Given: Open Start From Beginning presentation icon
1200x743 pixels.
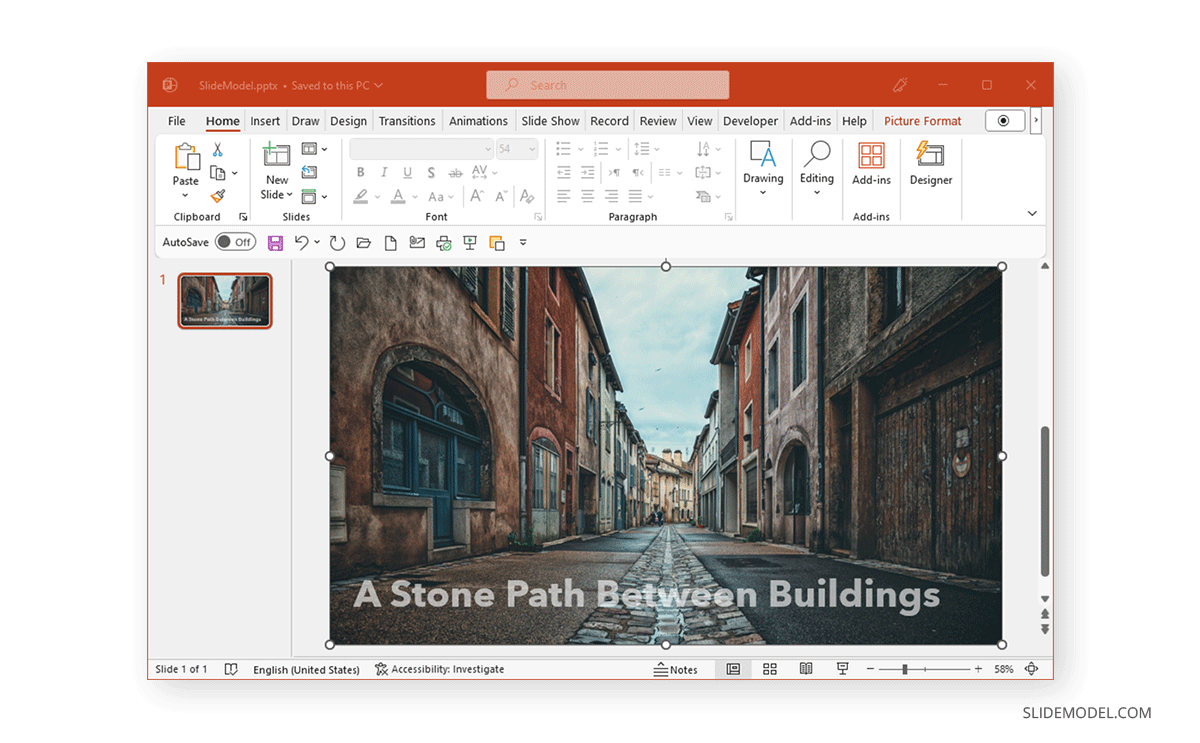Looking at the screenshot, I should coord(470,242).
